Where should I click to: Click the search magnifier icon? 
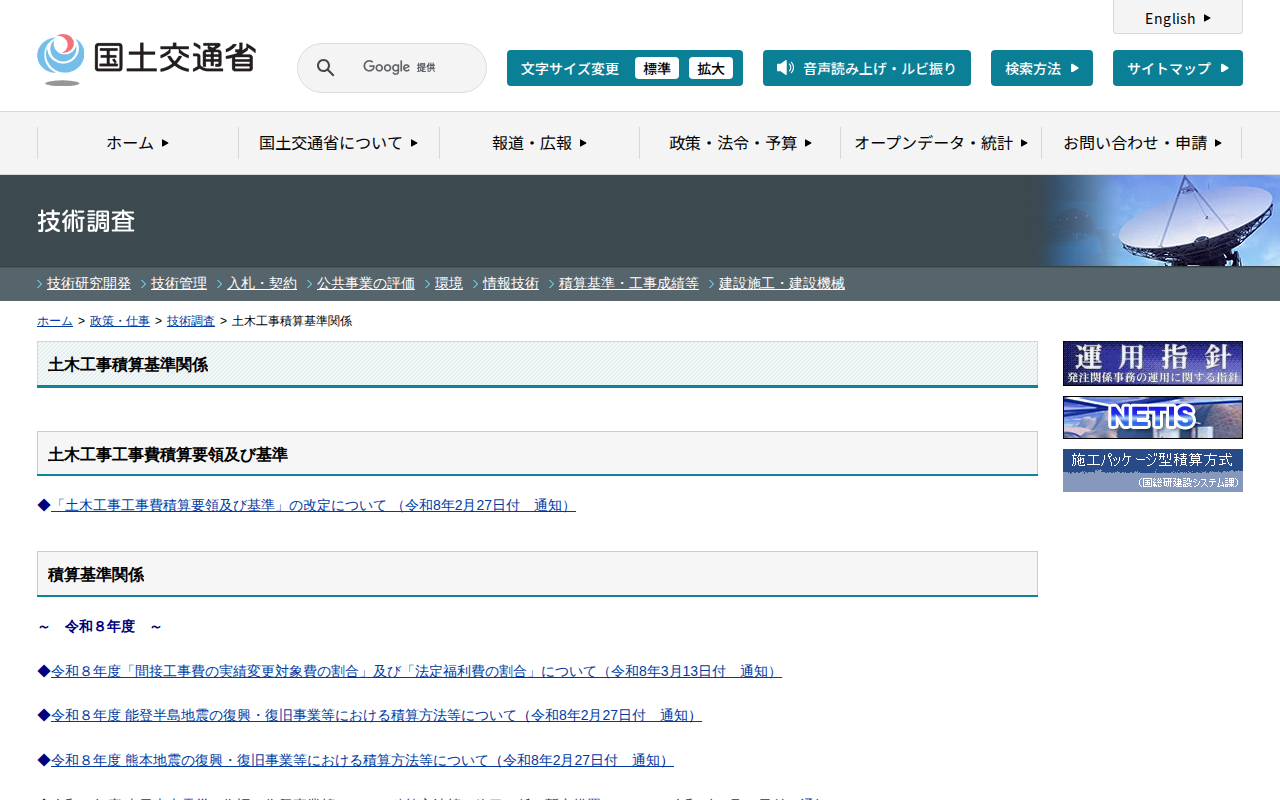click(325, 68)
